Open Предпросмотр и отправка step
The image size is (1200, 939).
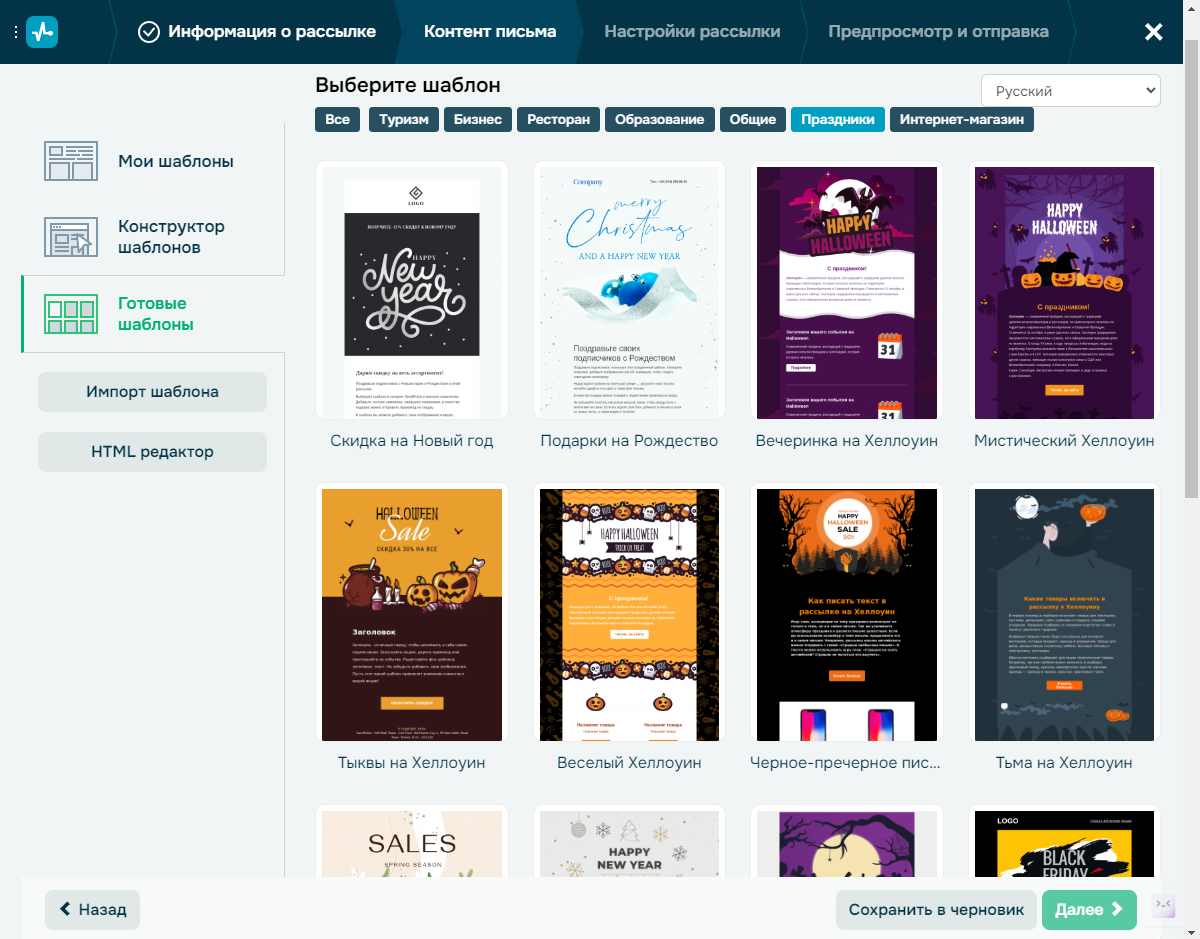938,32
